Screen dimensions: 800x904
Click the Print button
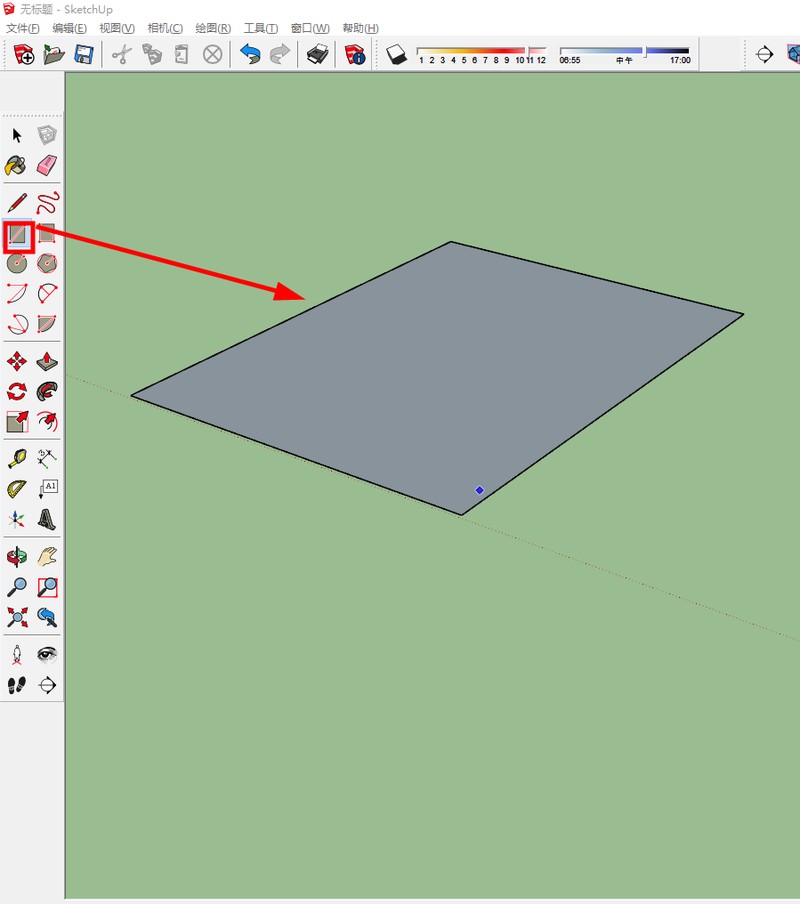(318, 55)
